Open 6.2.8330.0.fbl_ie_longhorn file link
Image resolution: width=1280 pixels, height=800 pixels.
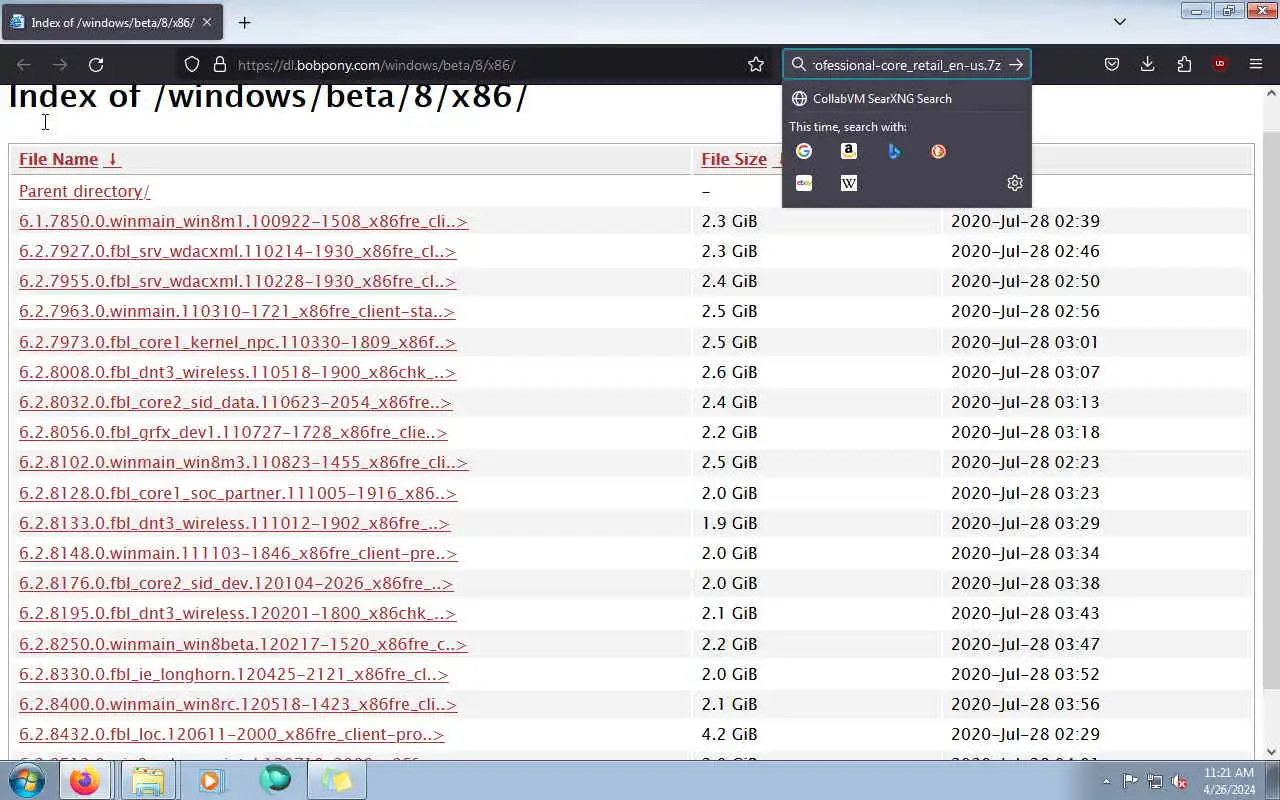(233, 674)
